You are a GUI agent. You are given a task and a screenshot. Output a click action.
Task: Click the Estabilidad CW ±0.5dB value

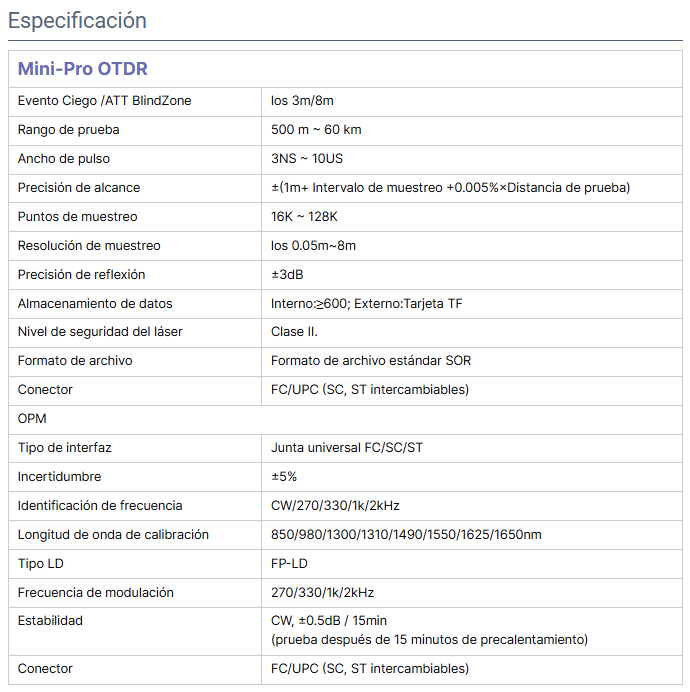[329, 621]
